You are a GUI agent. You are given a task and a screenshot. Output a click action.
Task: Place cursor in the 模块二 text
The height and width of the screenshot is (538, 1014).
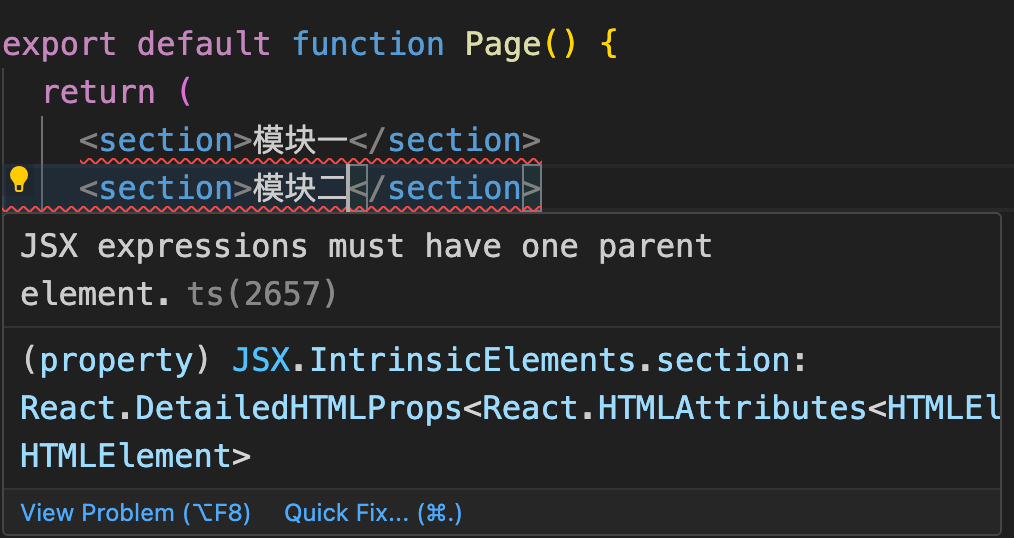(300, 188)
